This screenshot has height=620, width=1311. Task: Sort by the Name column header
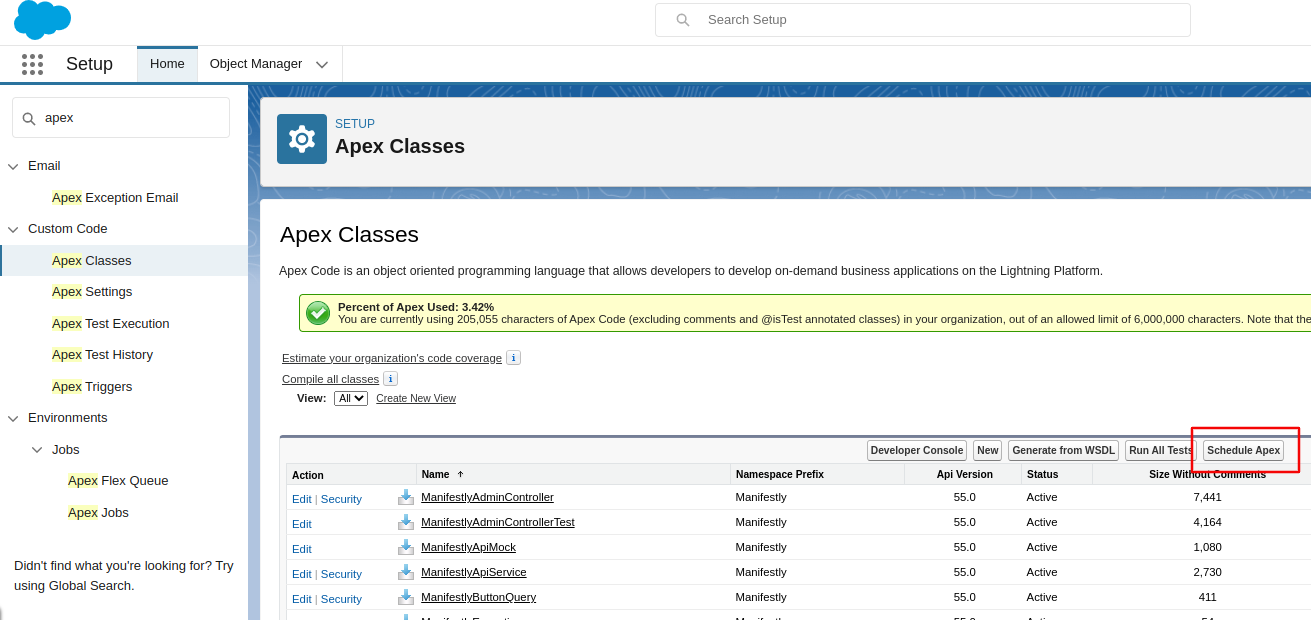[x=436, y=474]
